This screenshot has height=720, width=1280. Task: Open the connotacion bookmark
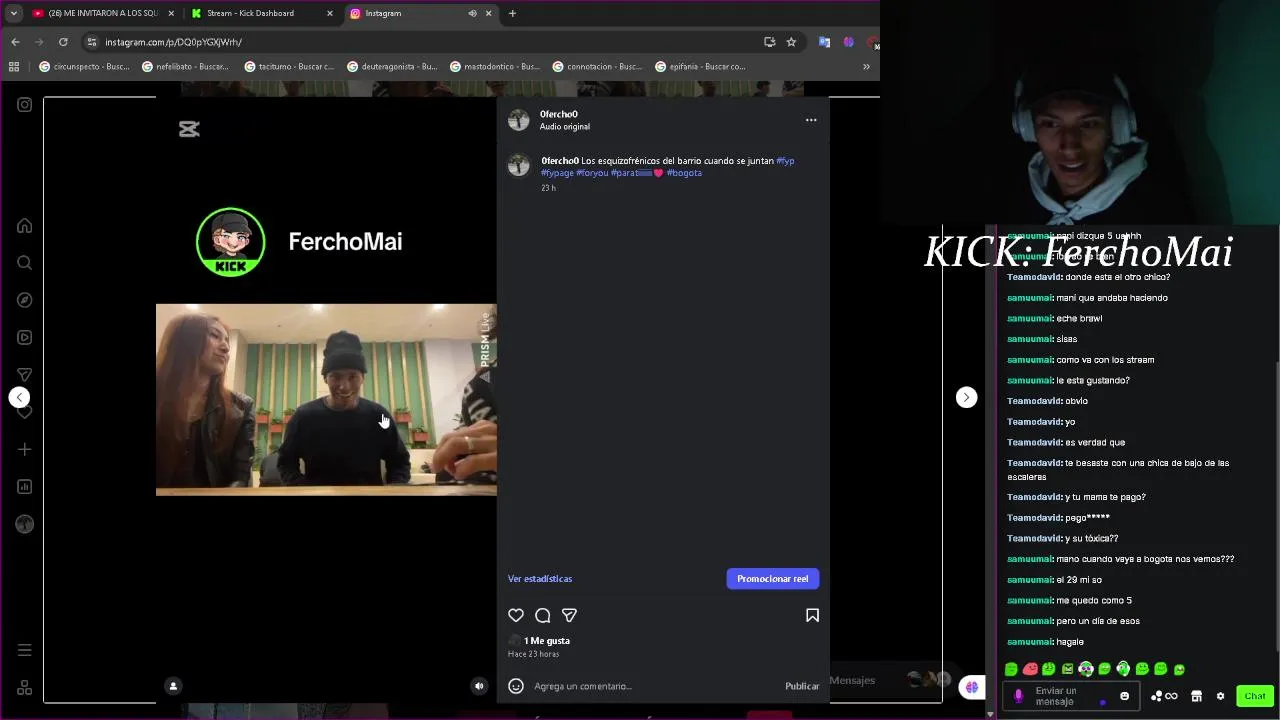click(597, 67)
